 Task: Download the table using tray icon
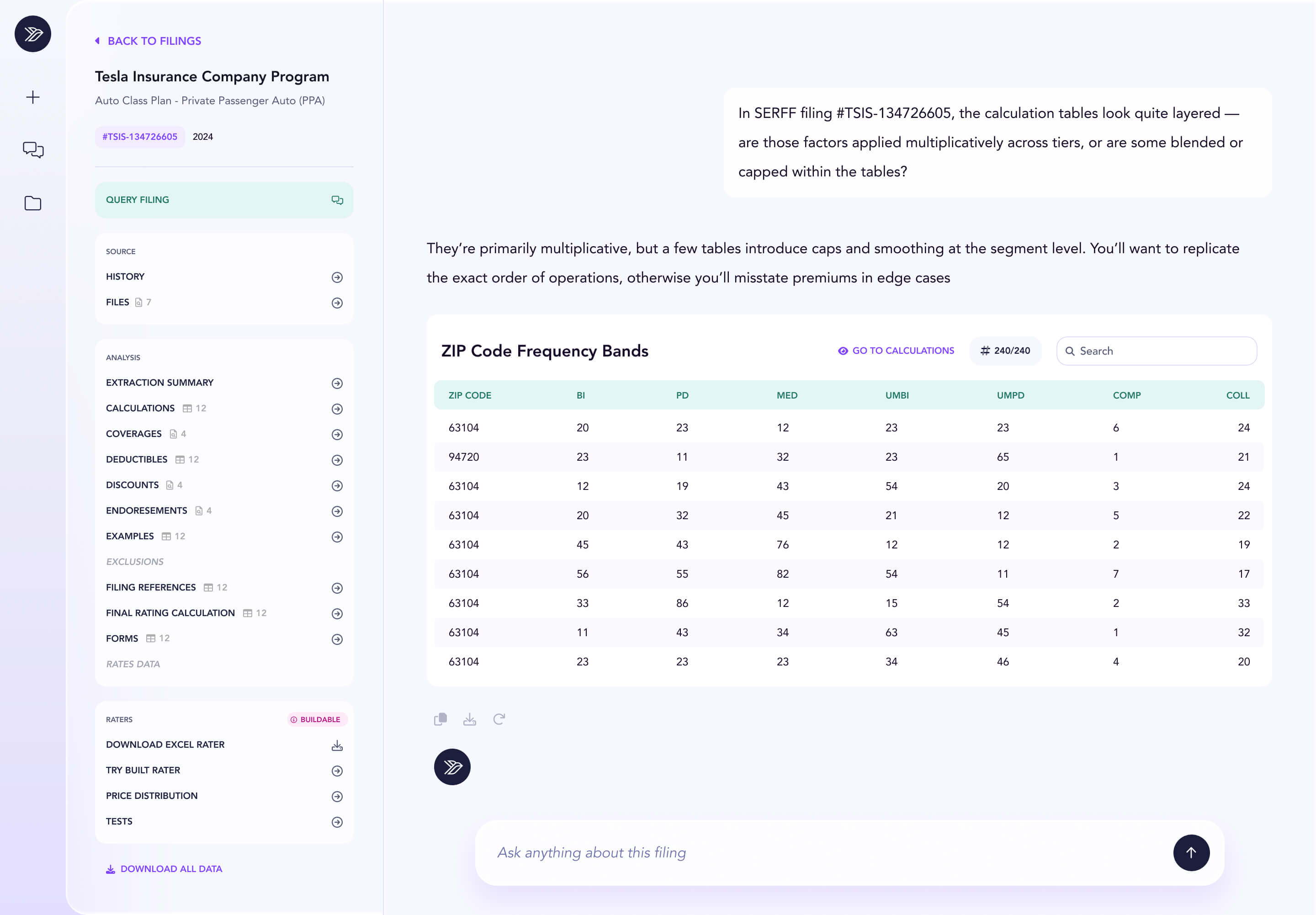coord(469,719)
